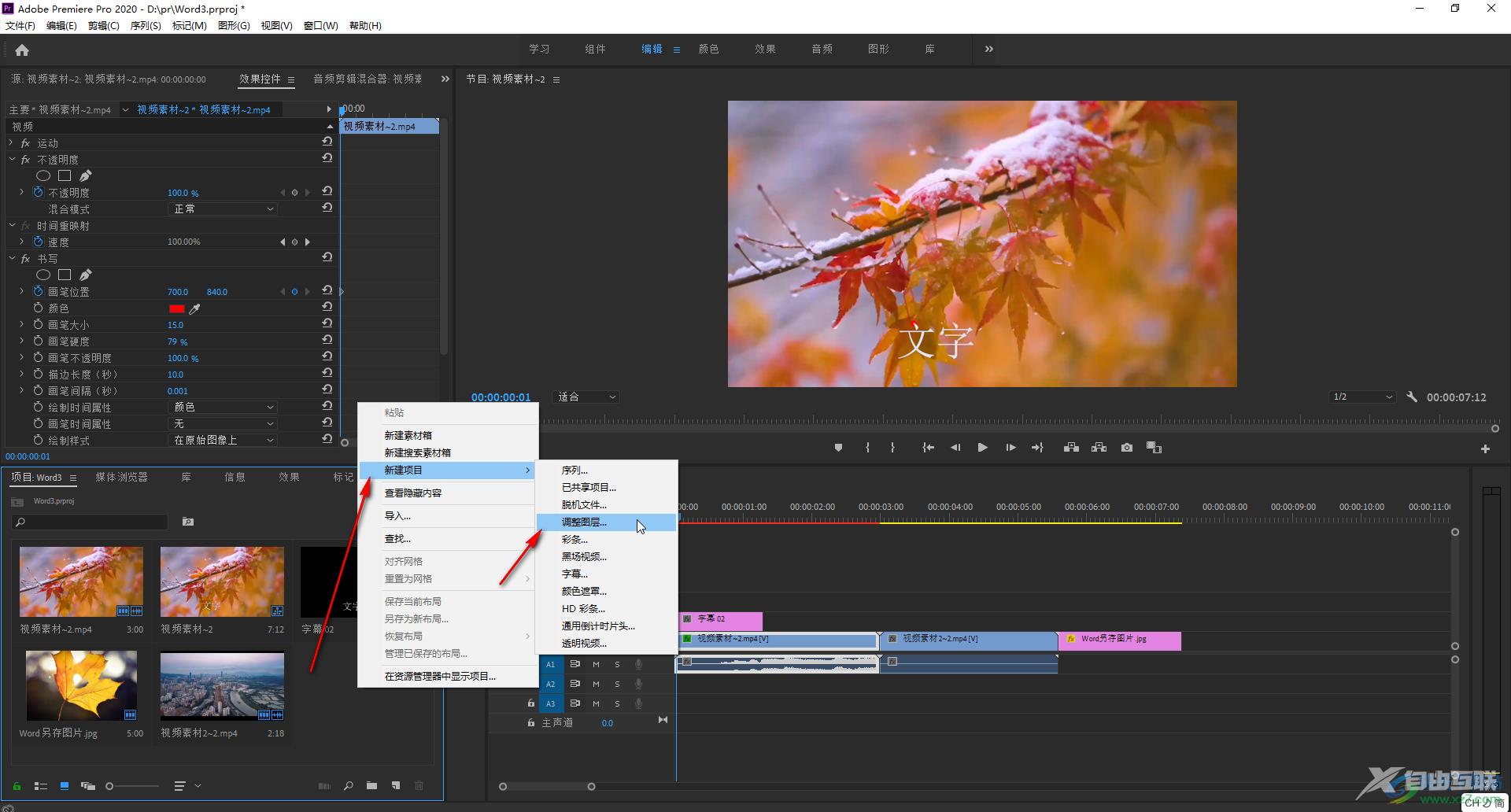The width and height of the screenshot is (1511, 812).
Task: Create new bin with folder icon
Action: pos(371,786)
